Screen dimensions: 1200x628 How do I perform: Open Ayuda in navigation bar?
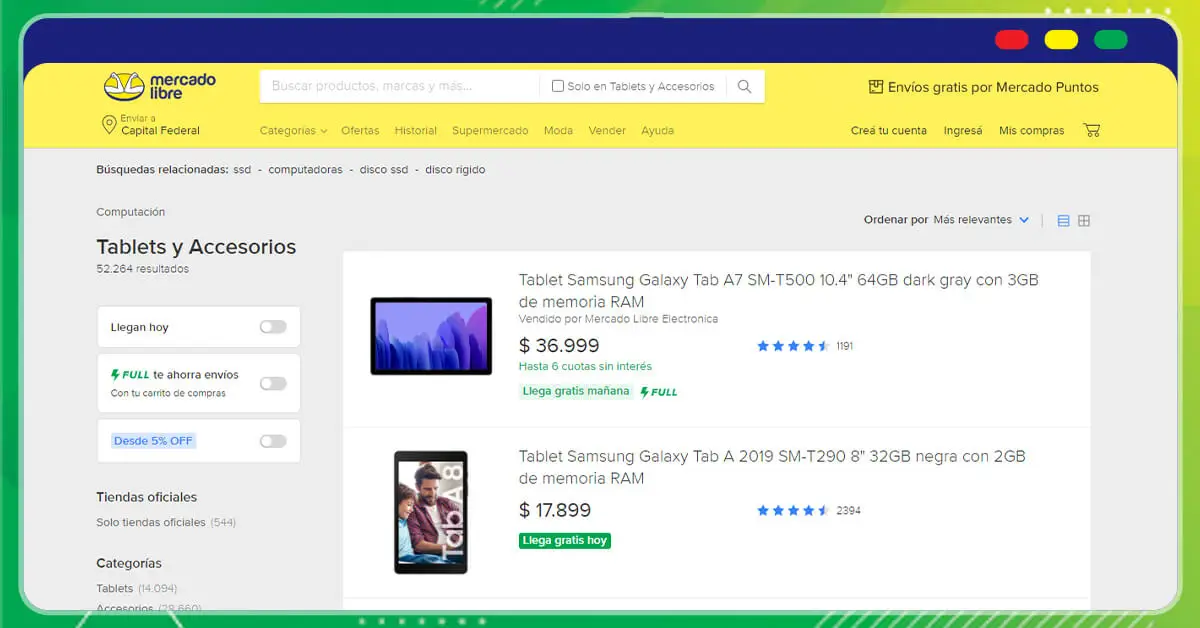[657, 131]
